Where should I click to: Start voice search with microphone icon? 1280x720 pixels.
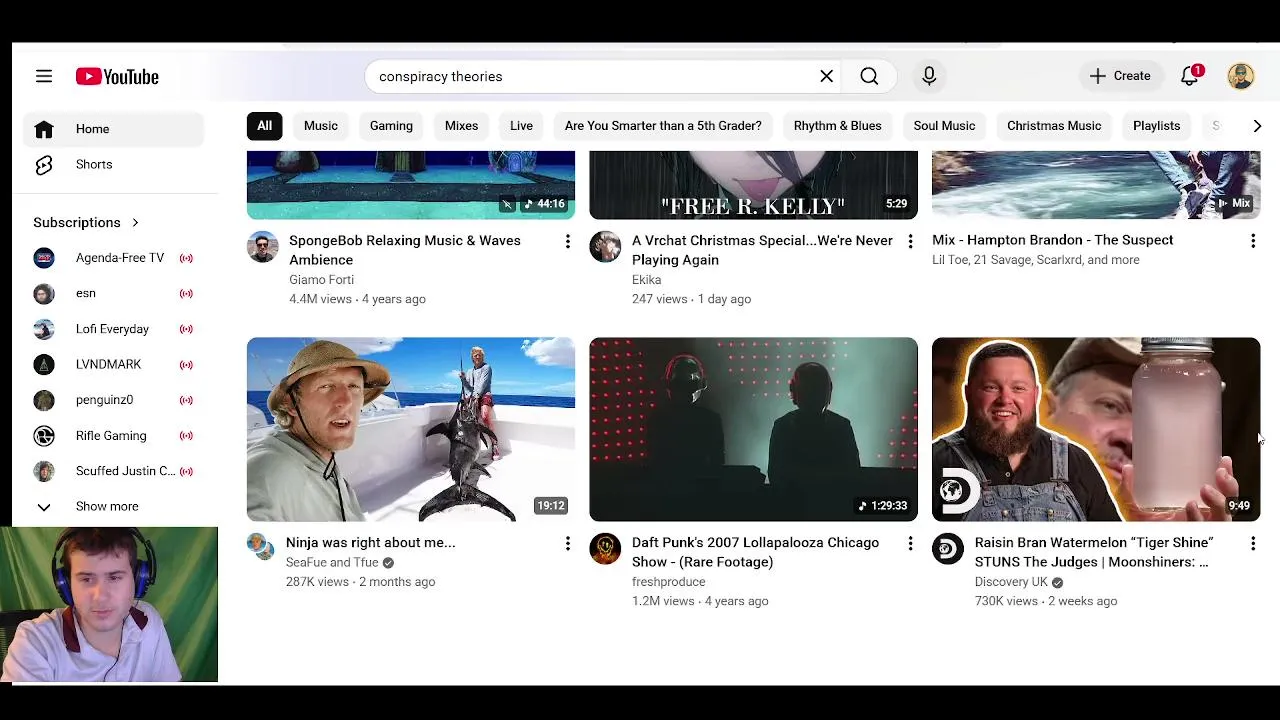point(929,76)
